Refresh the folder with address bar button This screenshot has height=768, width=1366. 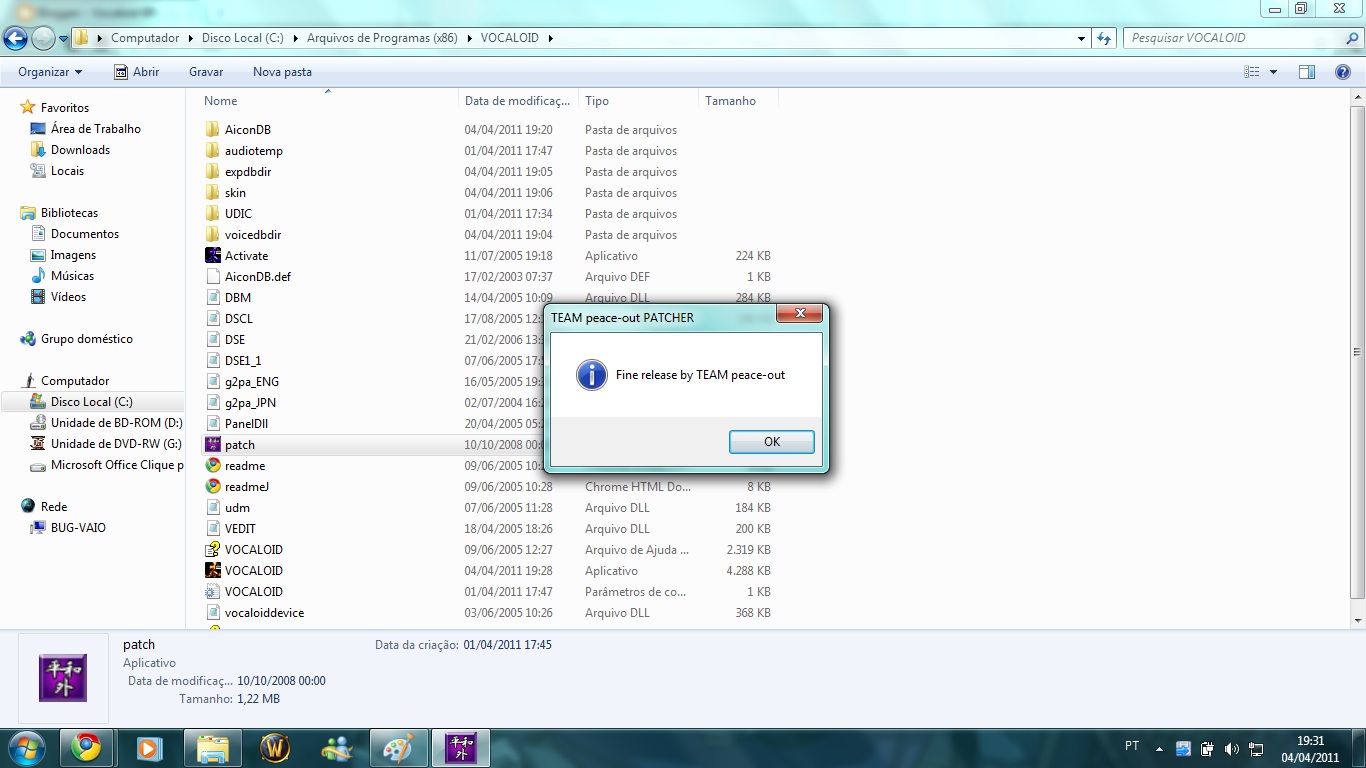(x=1104, y=38)
